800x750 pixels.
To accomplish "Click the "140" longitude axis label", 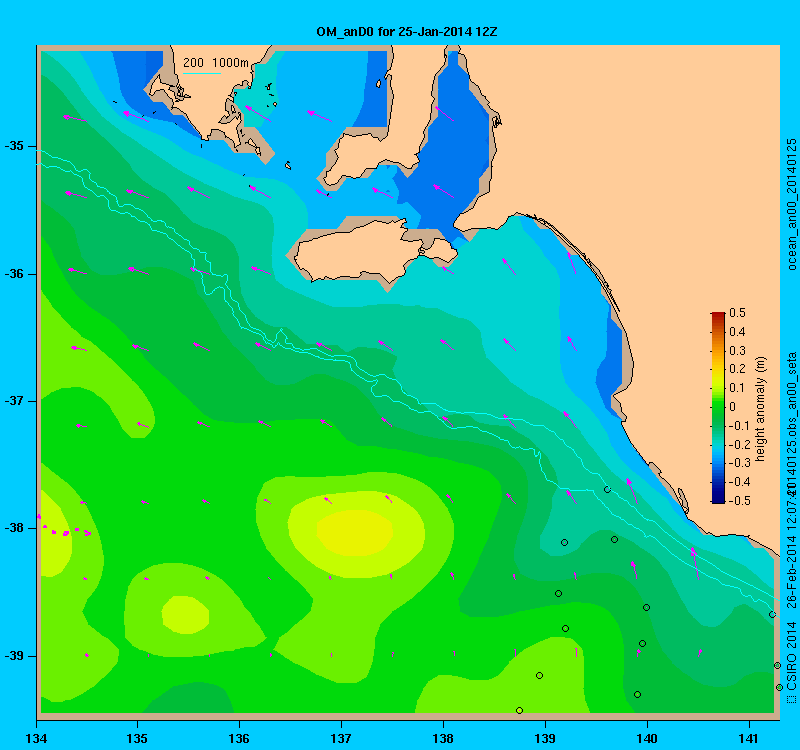I will click(647, 738).
